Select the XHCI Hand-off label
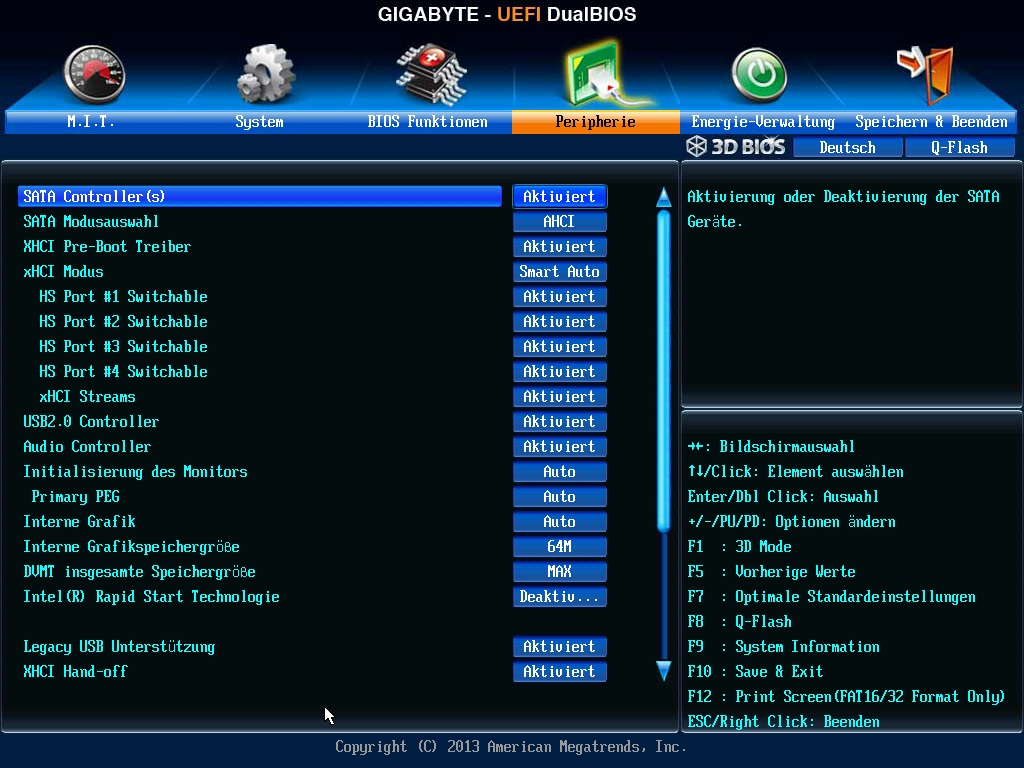This screenshot has height=768, width=1024. pos(75,671)
